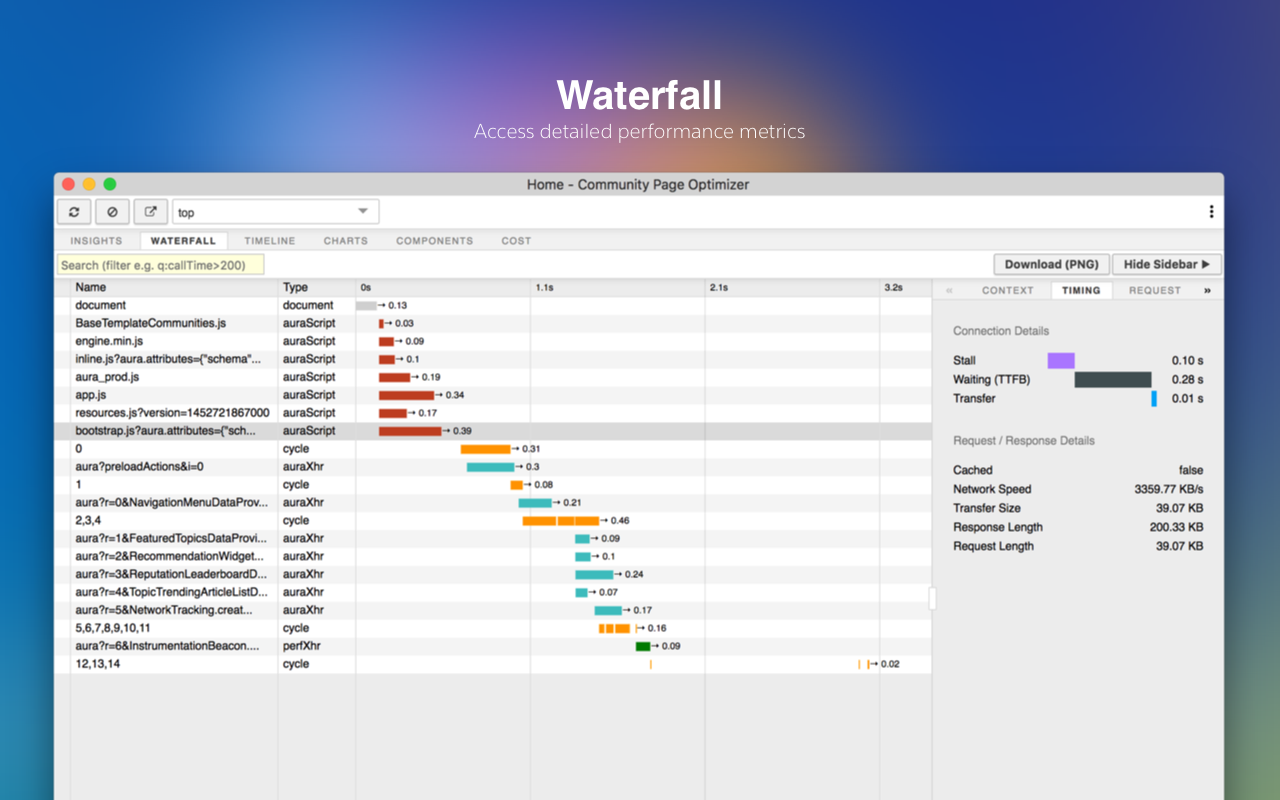1280x800 pixels.
Task: Click the traffic-light green zoom icon
Action: pyautogui.click(x=109, y=184)
